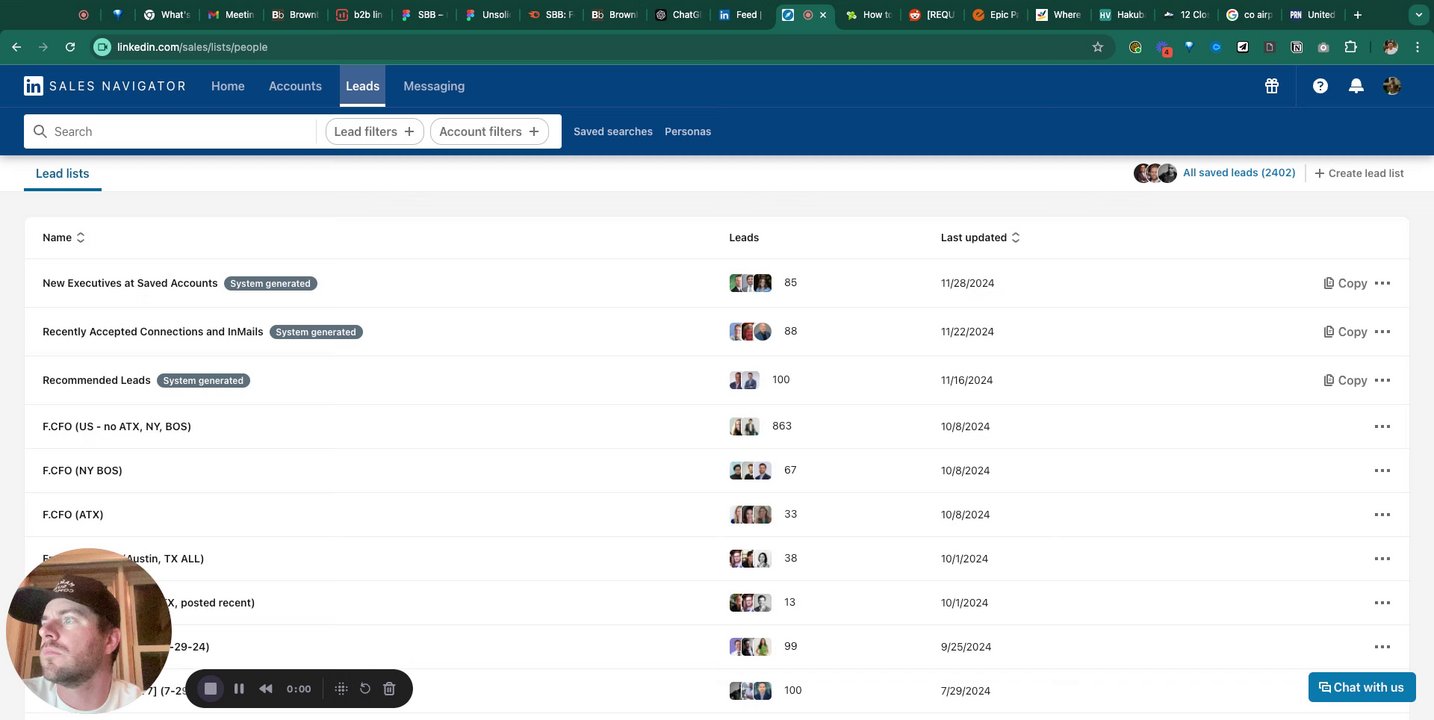The width and height of the screenshot is (1434, 720).
Task: Copy the Recommended Leads list
Action: click(1345, 380)
